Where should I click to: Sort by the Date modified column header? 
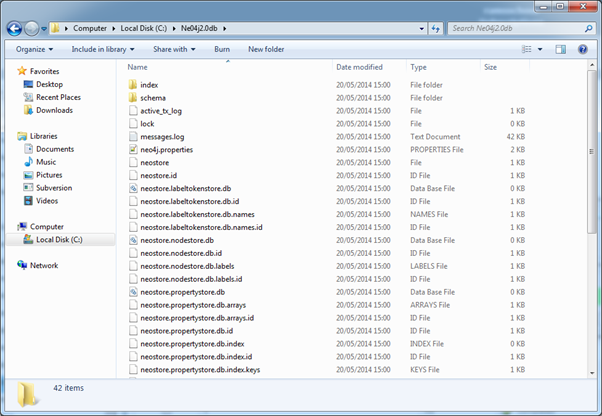[359, 67]
